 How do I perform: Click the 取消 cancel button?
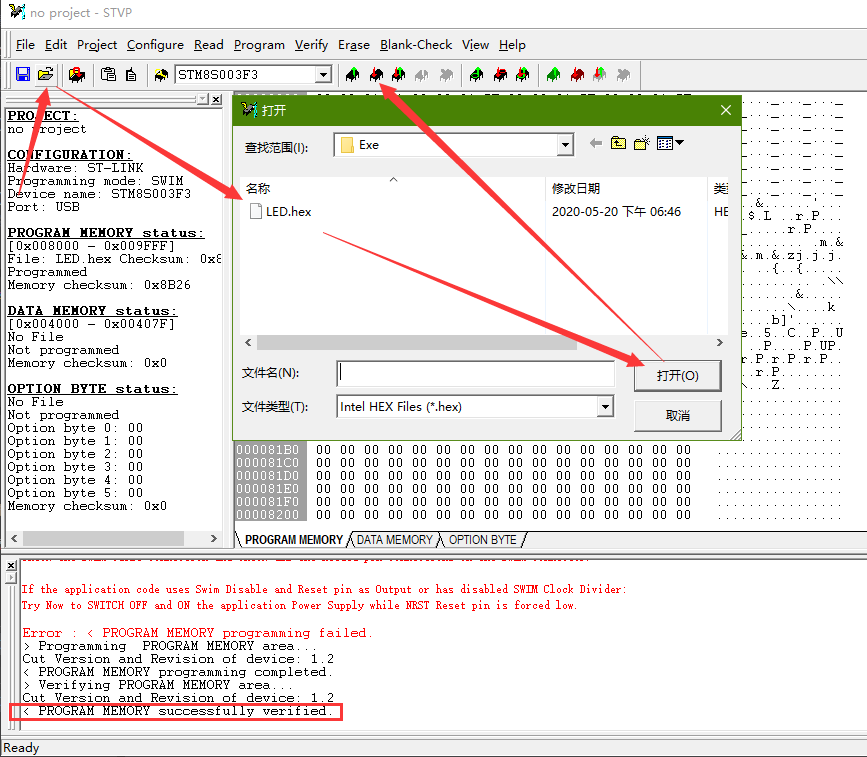(x=677, y=415)
